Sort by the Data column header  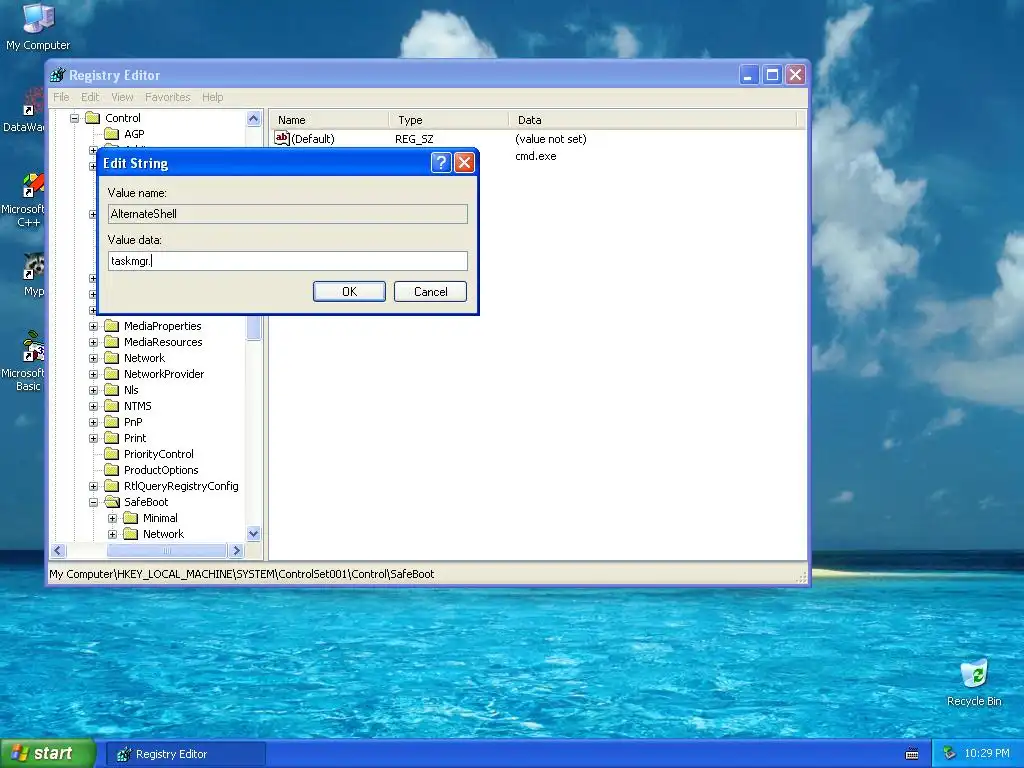point(652,120)
